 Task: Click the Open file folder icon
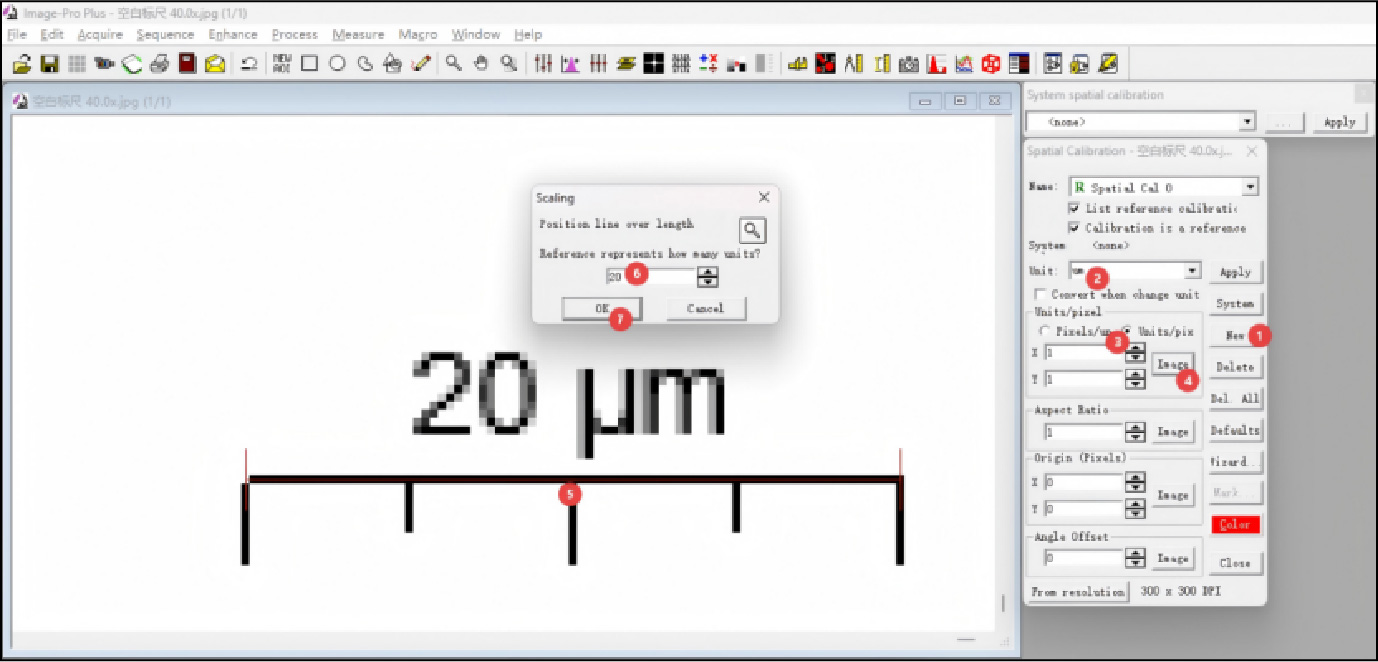click(x=22, y=64)
